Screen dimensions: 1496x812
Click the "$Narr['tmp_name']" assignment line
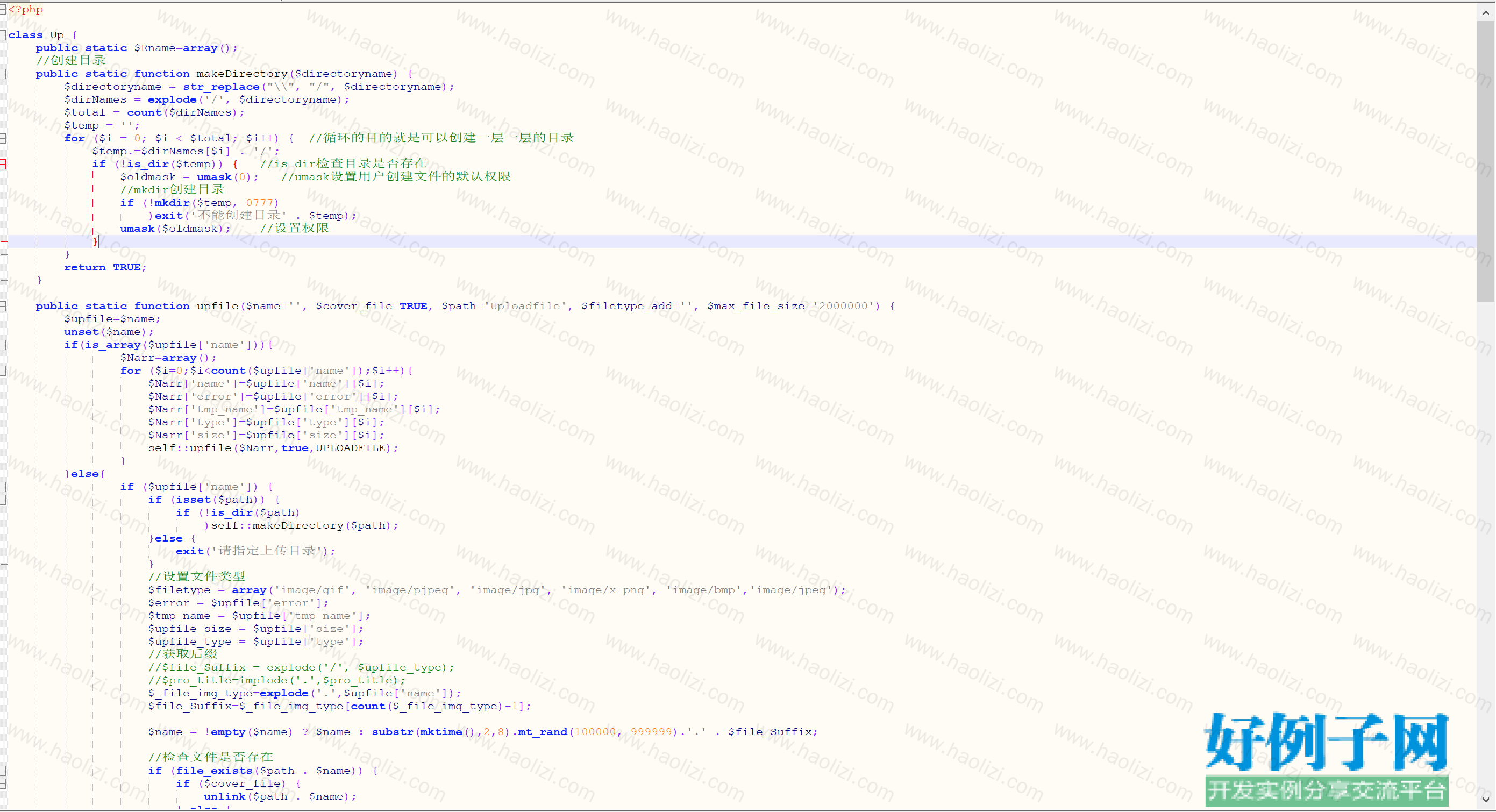[x=295, y=409]
